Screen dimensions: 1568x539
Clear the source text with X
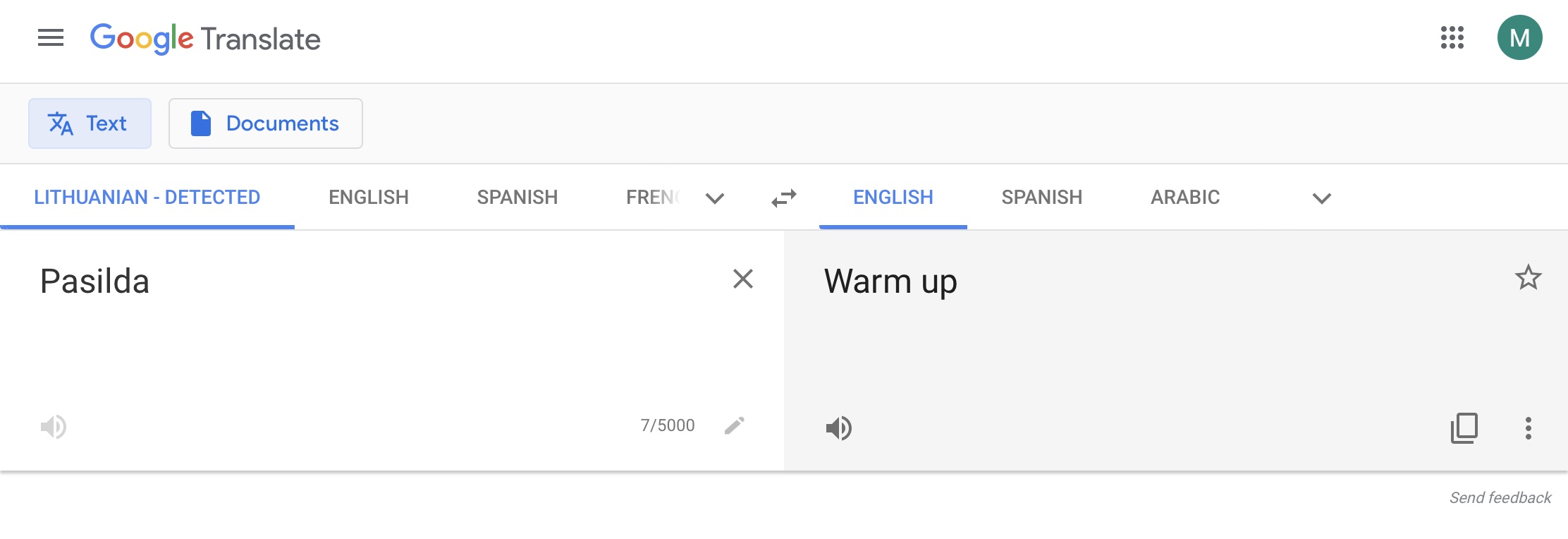coord(743,279)
